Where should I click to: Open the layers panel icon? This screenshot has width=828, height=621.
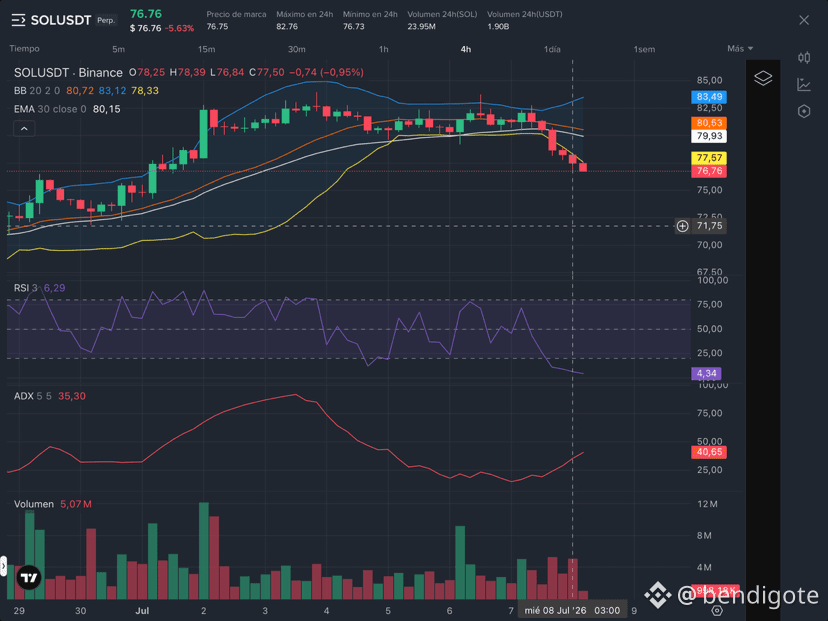click(x=763, y=78)
